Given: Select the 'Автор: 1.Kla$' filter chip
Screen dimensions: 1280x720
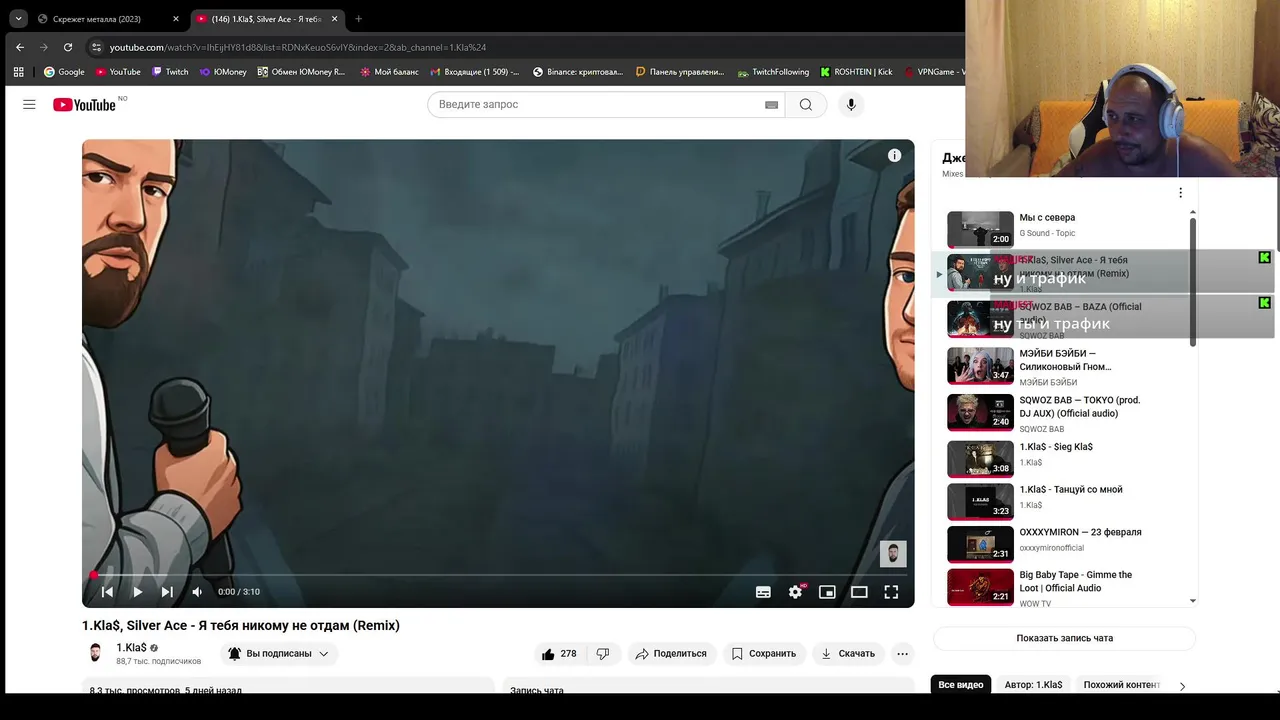Looking at the screenshot, I should (x=1034, y=685).
